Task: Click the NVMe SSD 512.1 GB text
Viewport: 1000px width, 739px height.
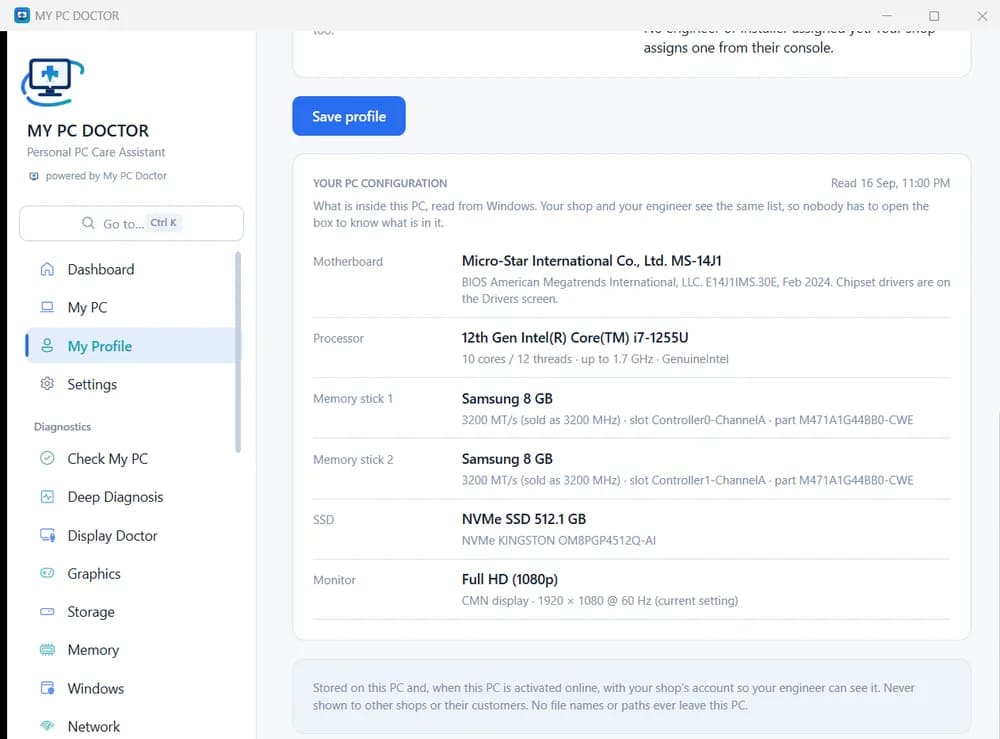Action: pyautogui.click(x=524, y=519)
